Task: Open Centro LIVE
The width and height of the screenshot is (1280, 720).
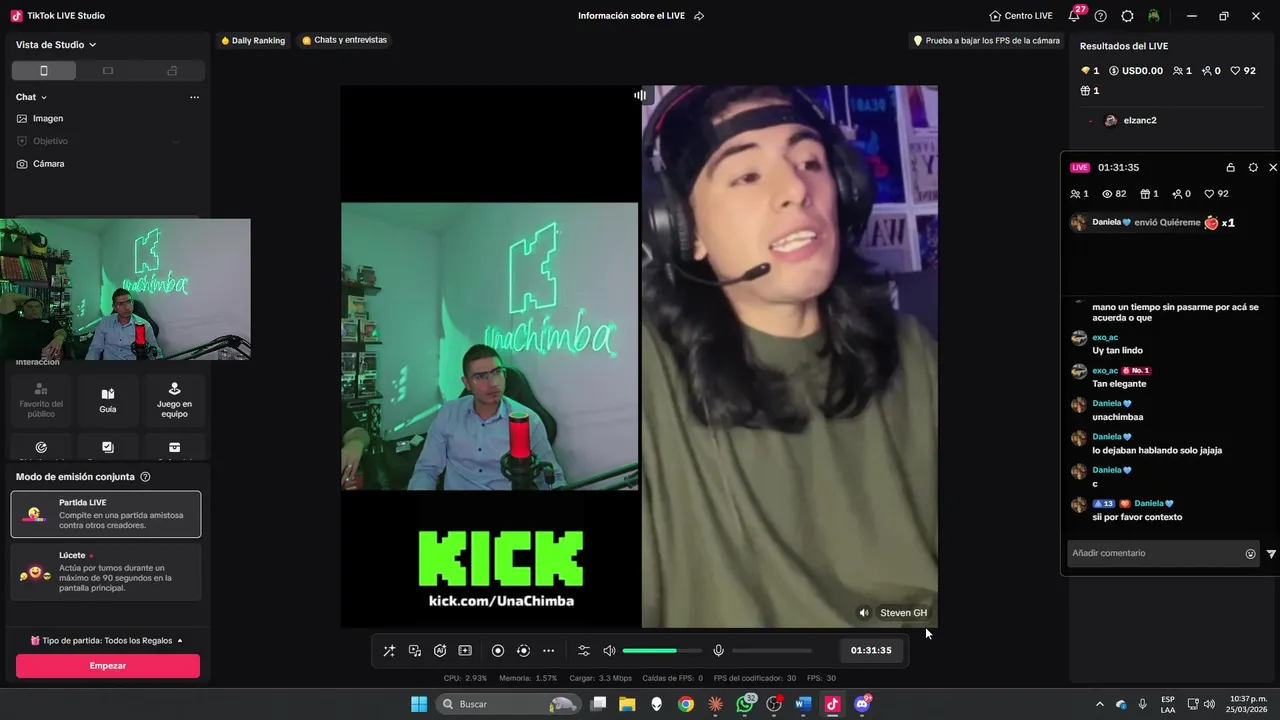Action: click(1021, 16)
